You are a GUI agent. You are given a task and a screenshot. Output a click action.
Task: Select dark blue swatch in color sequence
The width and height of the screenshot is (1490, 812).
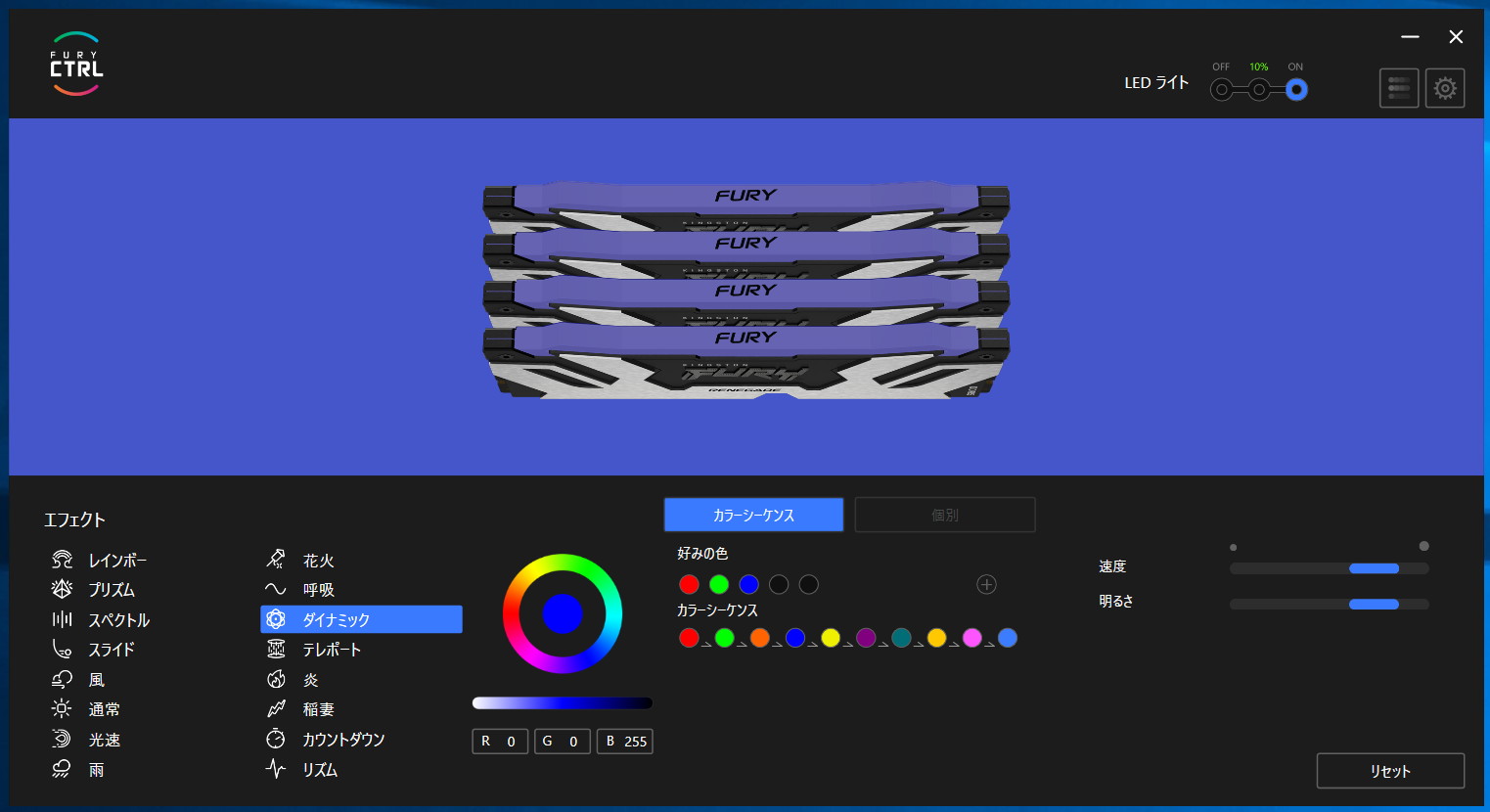(795, 638)
